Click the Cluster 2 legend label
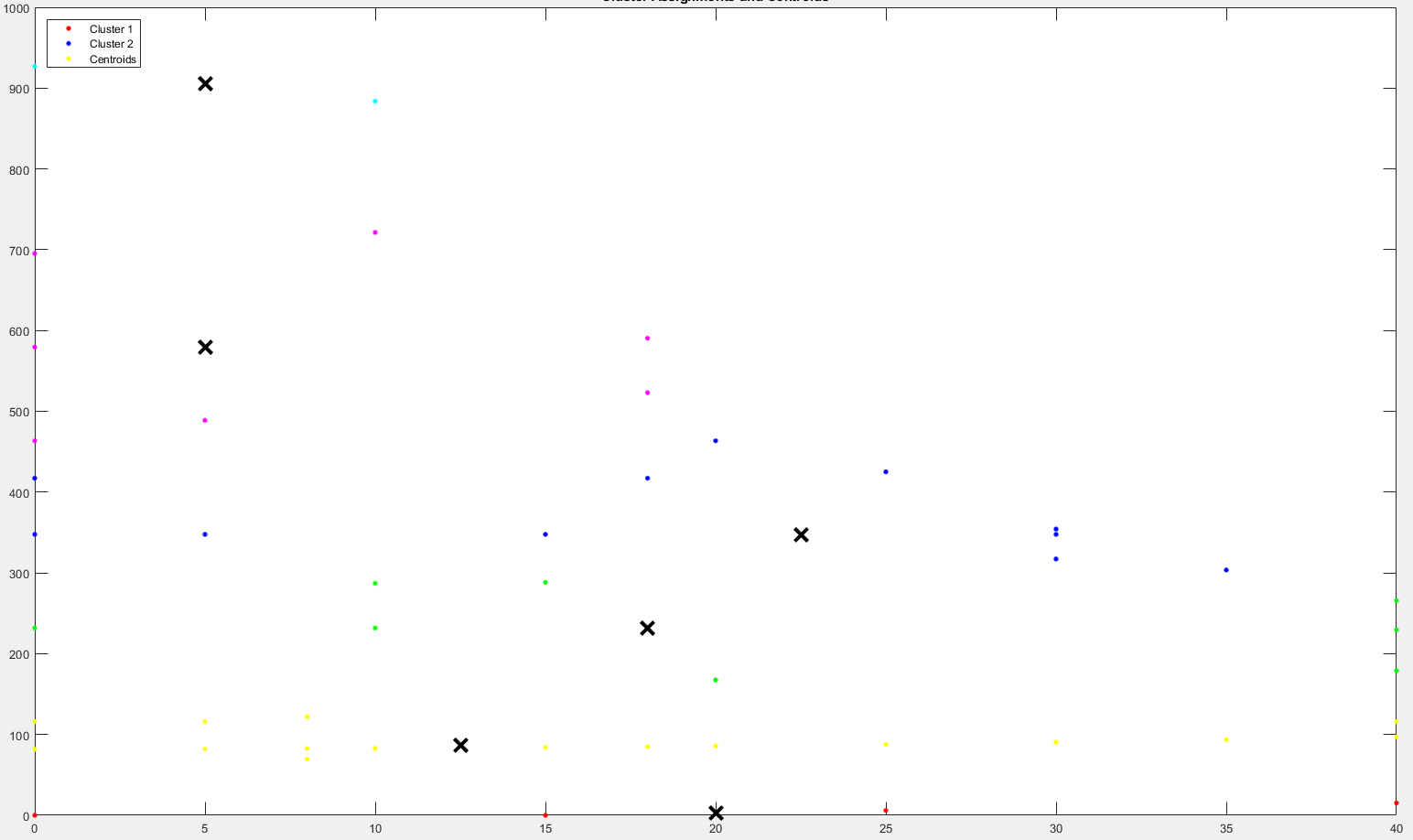The image size is (1413, 840). (x=111, y=44)
